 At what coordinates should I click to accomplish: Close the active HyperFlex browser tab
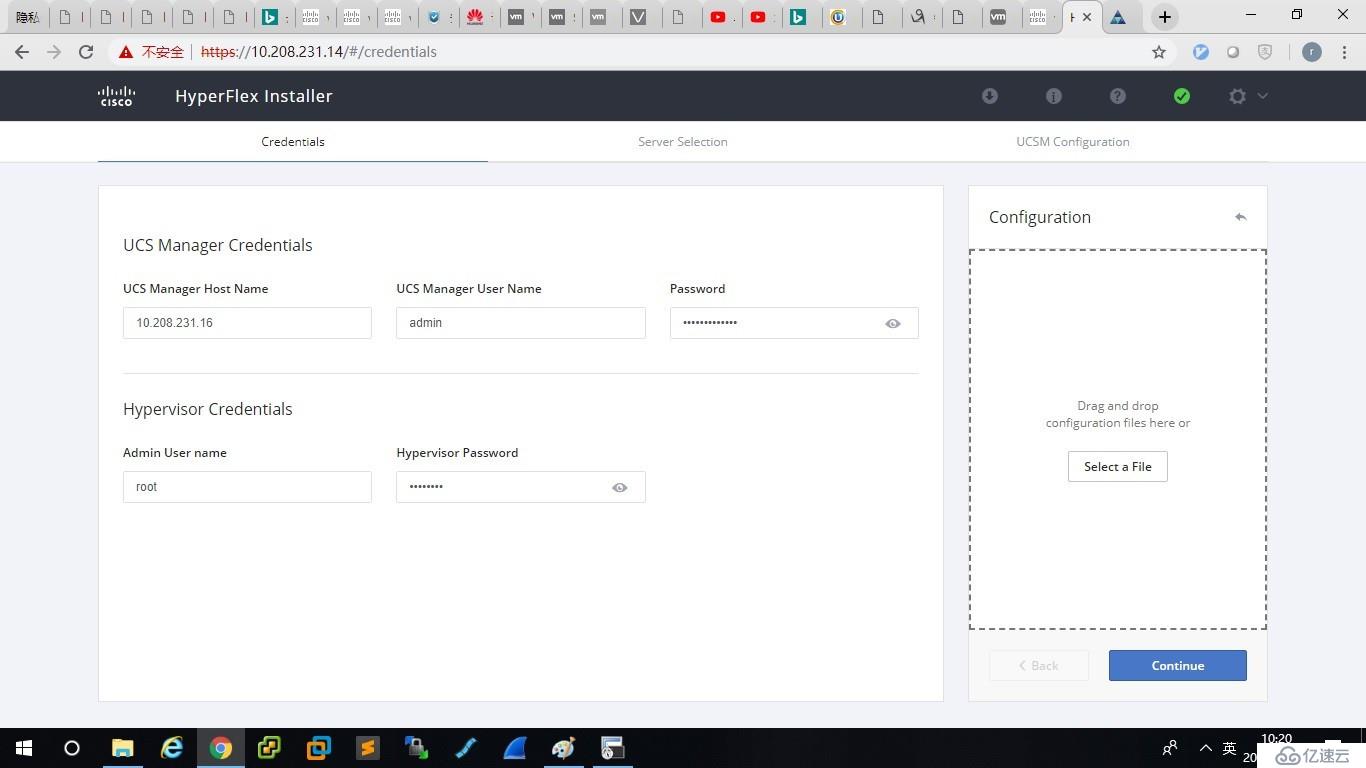[1087, 17]
